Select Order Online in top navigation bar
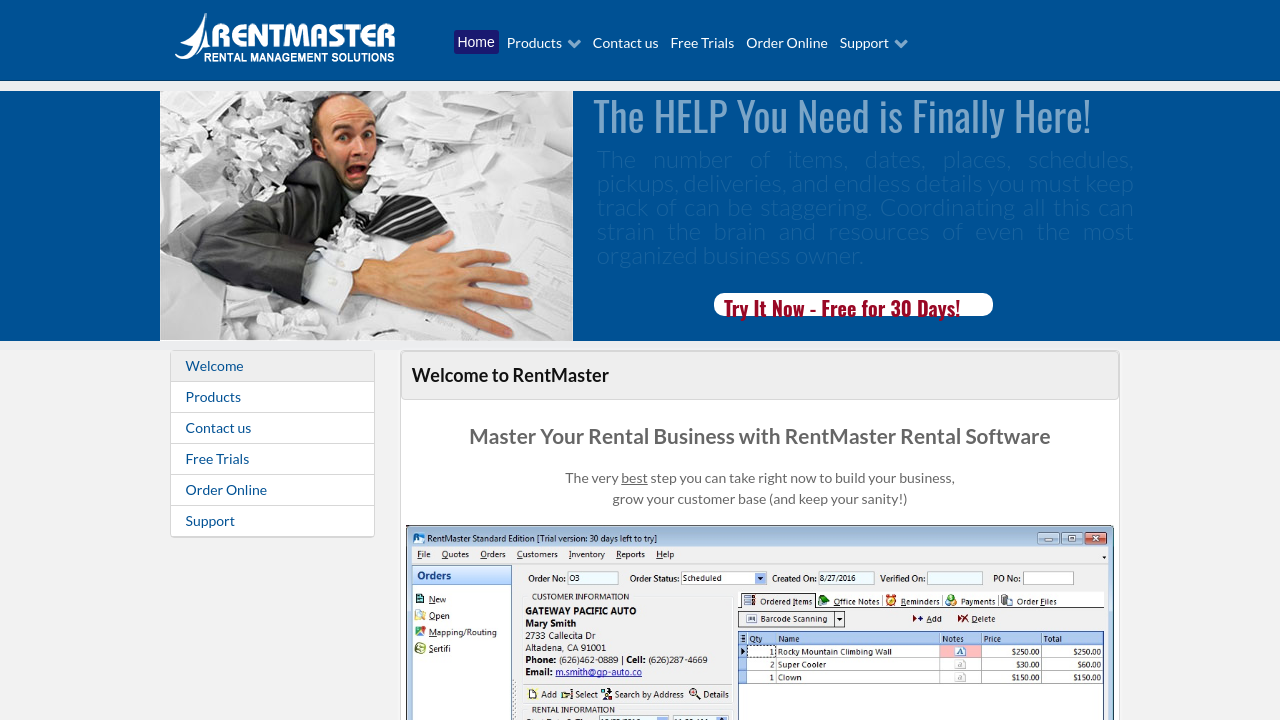 (787, 43)
